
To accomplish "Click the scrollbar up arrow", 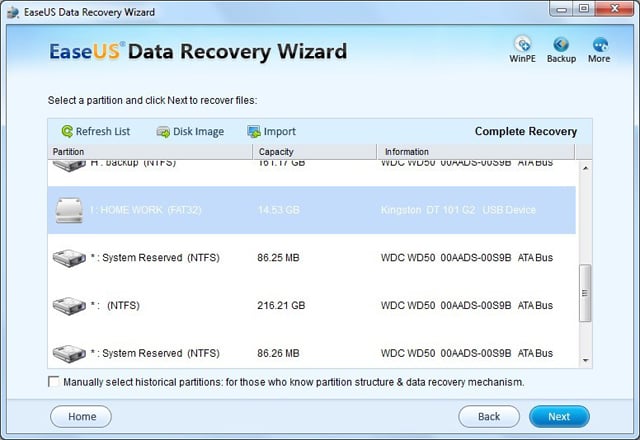I will tap(585, 168).
